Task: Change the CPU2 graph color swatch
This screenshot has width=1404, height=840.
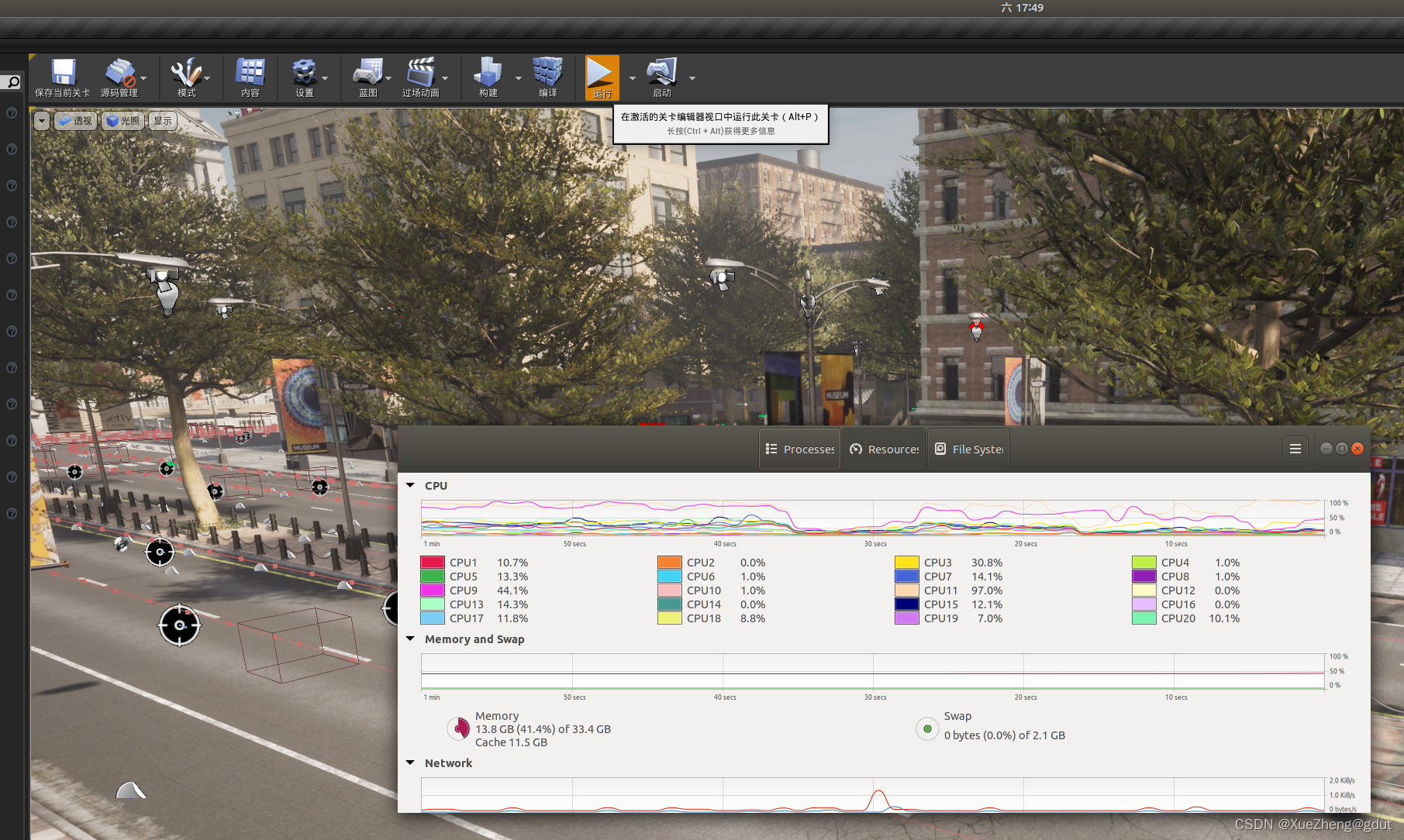Action: coord(670,563)
